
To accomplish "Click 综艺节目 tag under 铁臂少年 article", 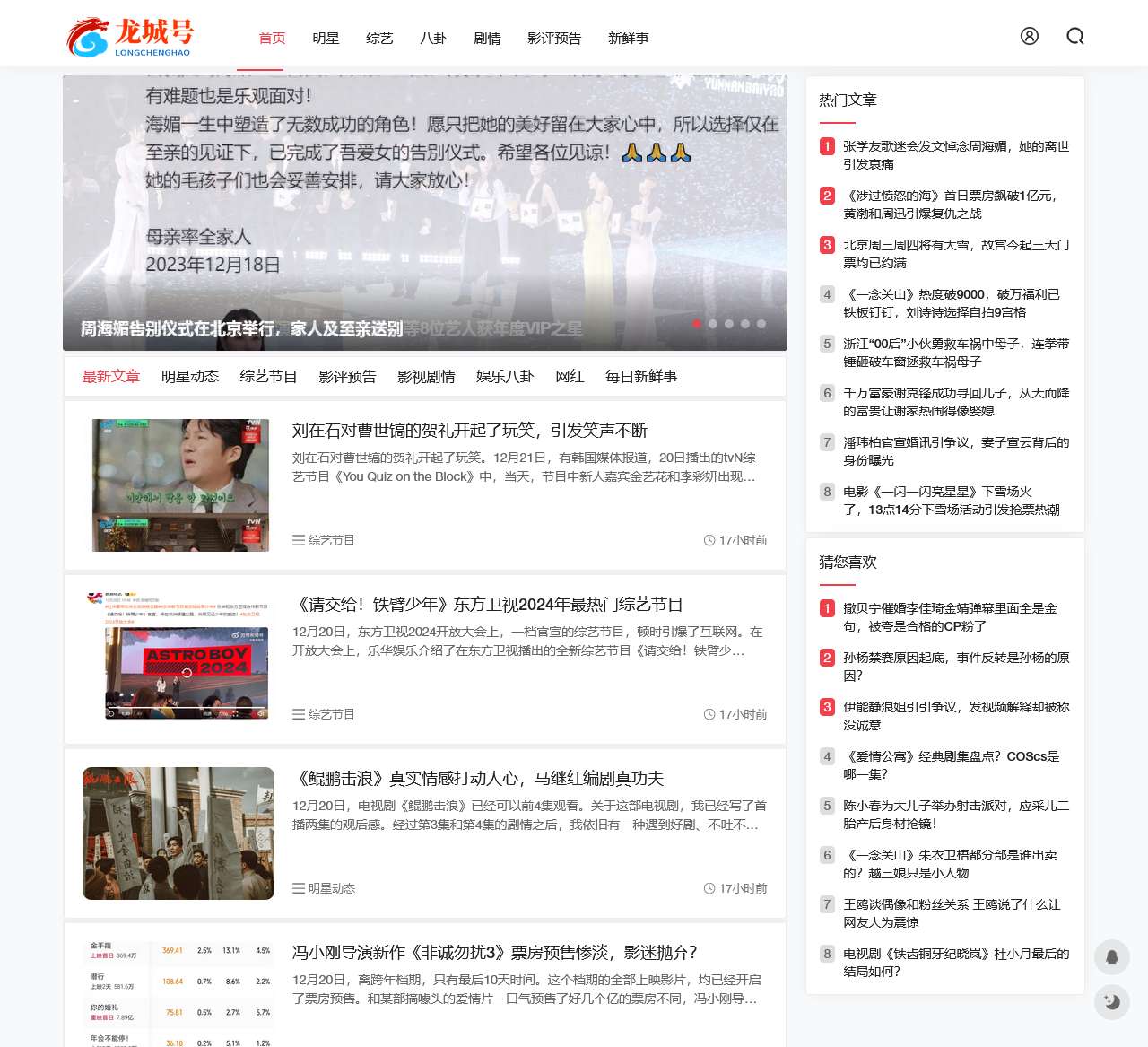I will [x=332, y=714].
